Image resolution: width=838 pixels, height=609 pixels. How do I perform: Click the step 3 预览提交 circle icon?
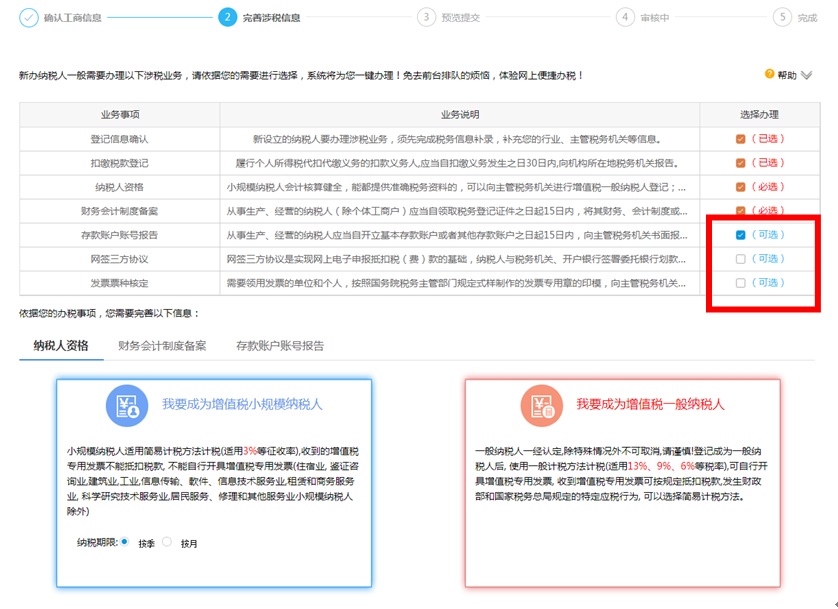coord(427,17)
